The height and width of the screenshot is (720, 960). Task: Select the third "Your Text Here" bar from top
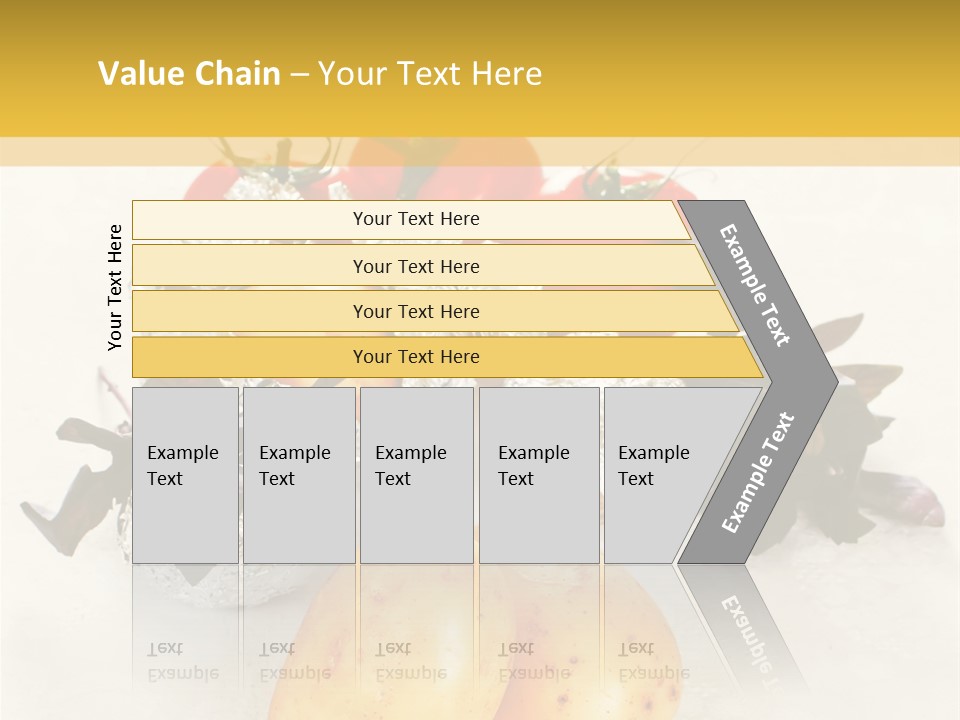416,311
